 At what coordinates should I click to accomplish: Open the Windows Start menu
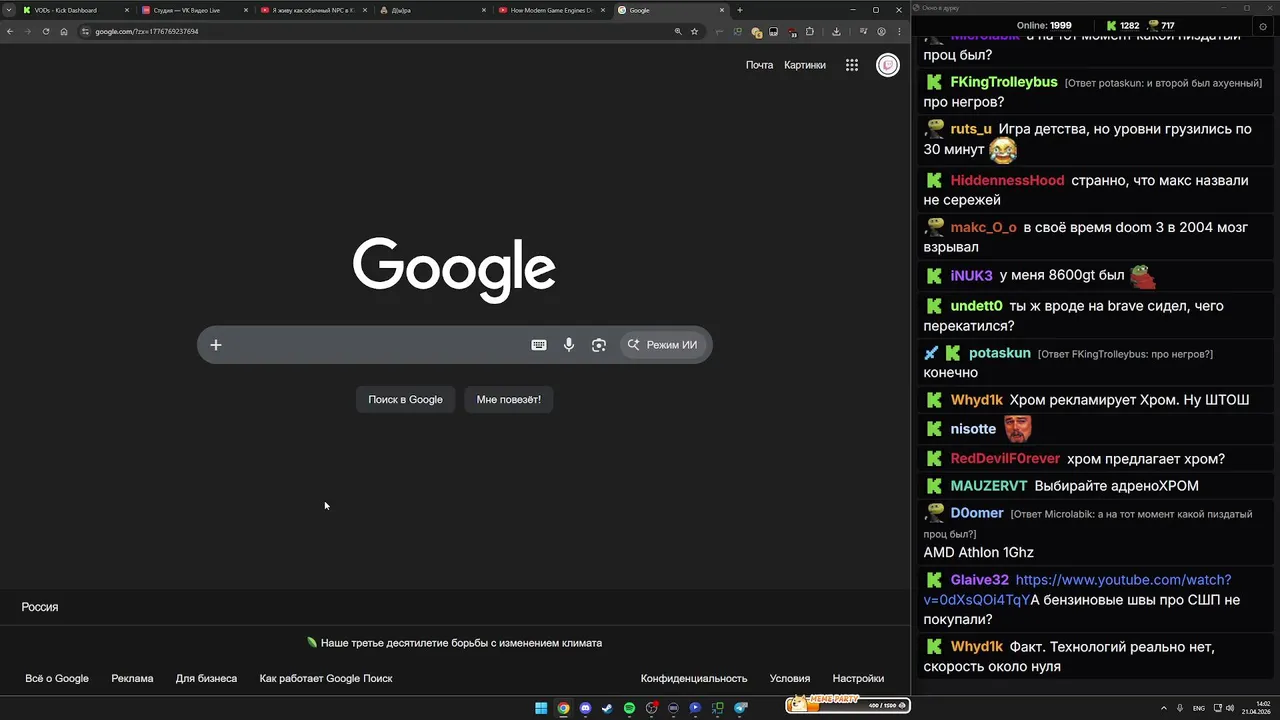tap(541, 708)
